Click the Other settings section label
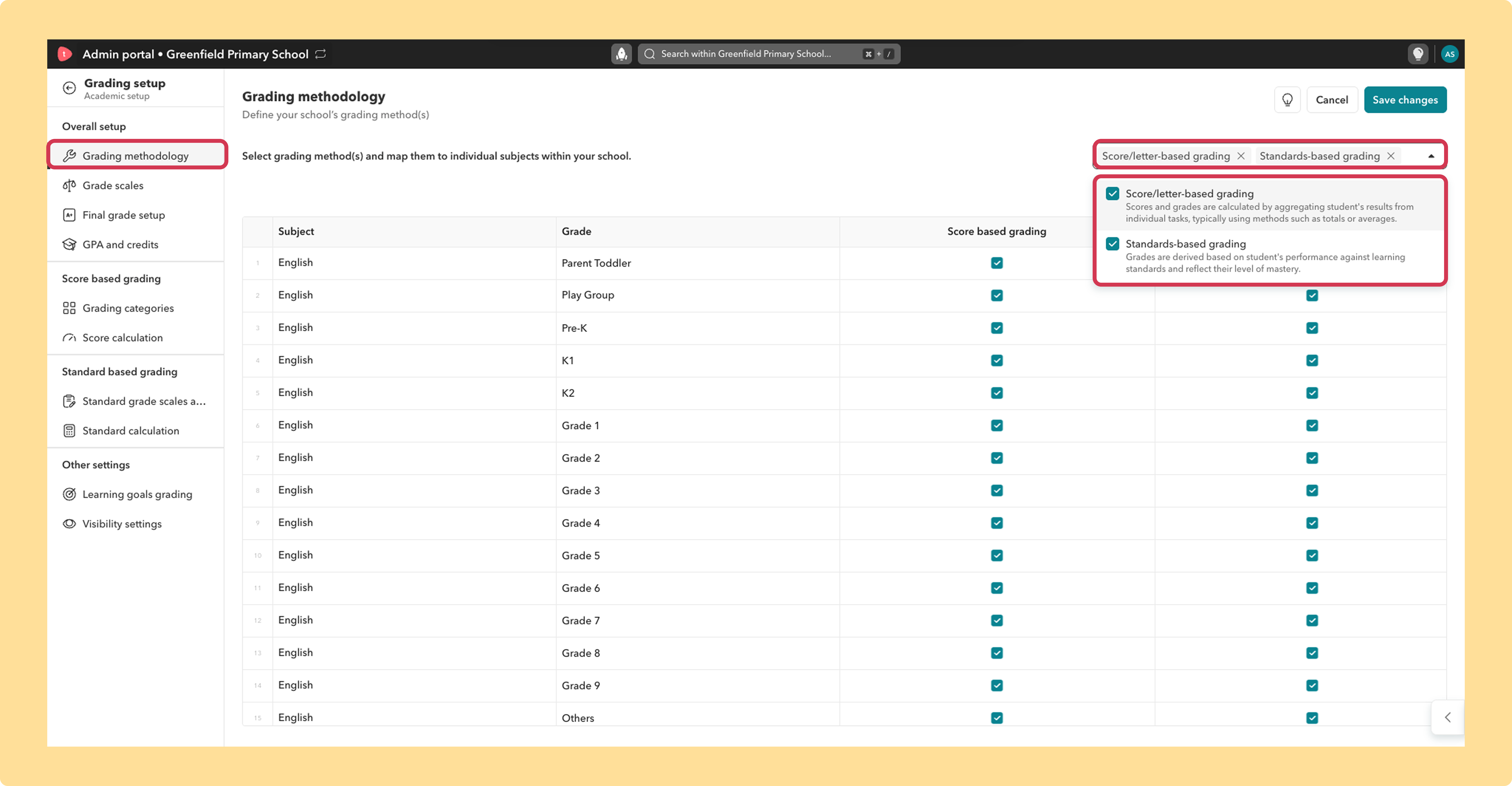 pyautogui.click(x=96, y=465)
